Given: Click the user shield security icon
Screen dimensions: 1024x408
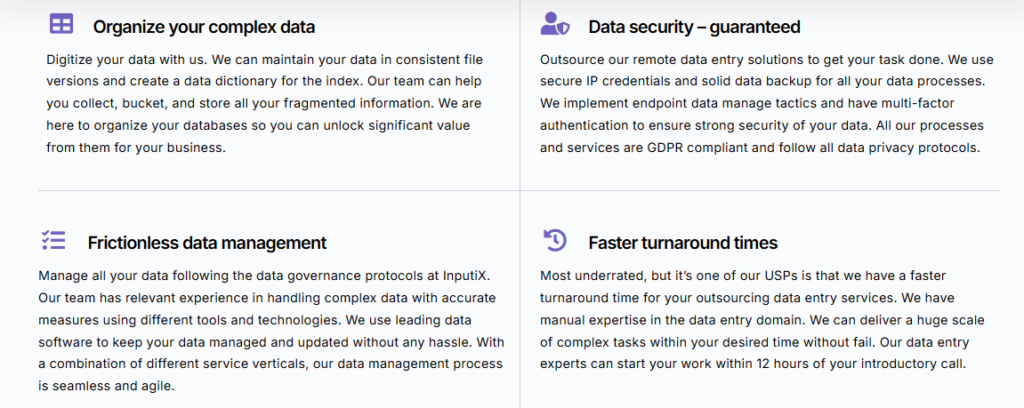Looking at the screenshot, I should tap(555, 23).
